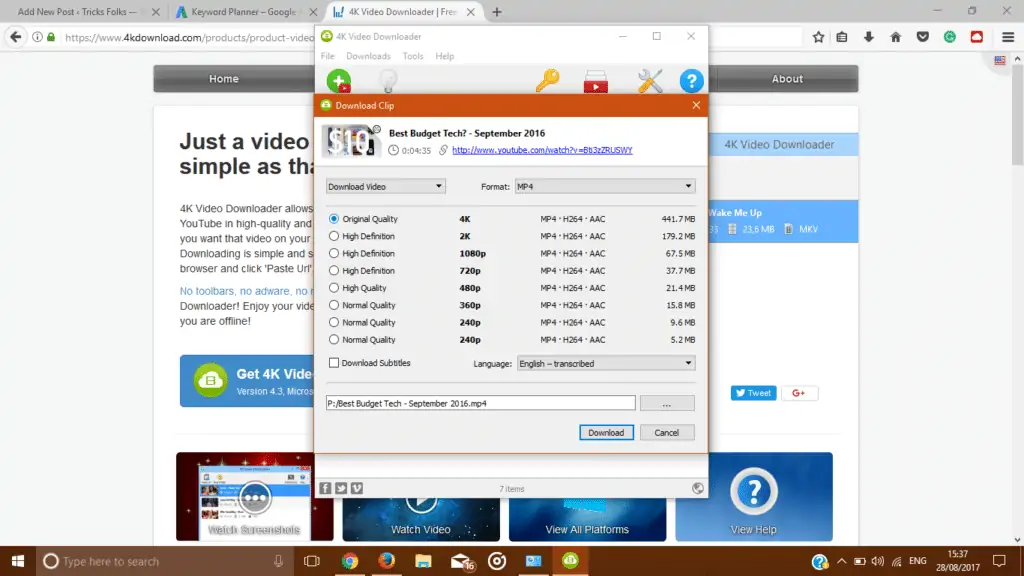
Task: Select the 1080p High Definition option
Action: 334,253
